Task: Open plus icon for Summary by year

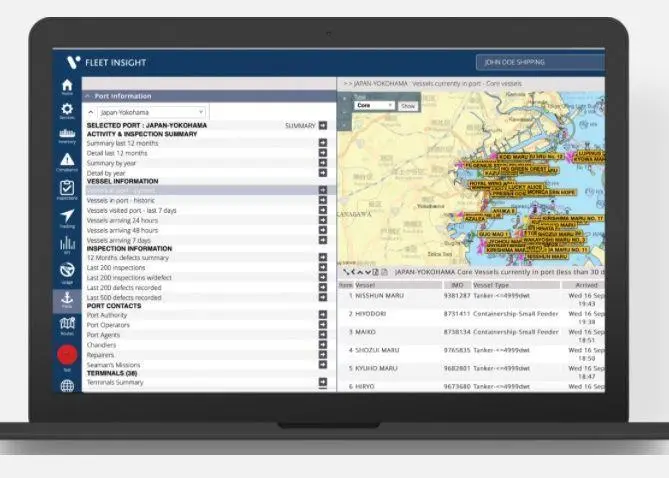Action: [323, 163]
